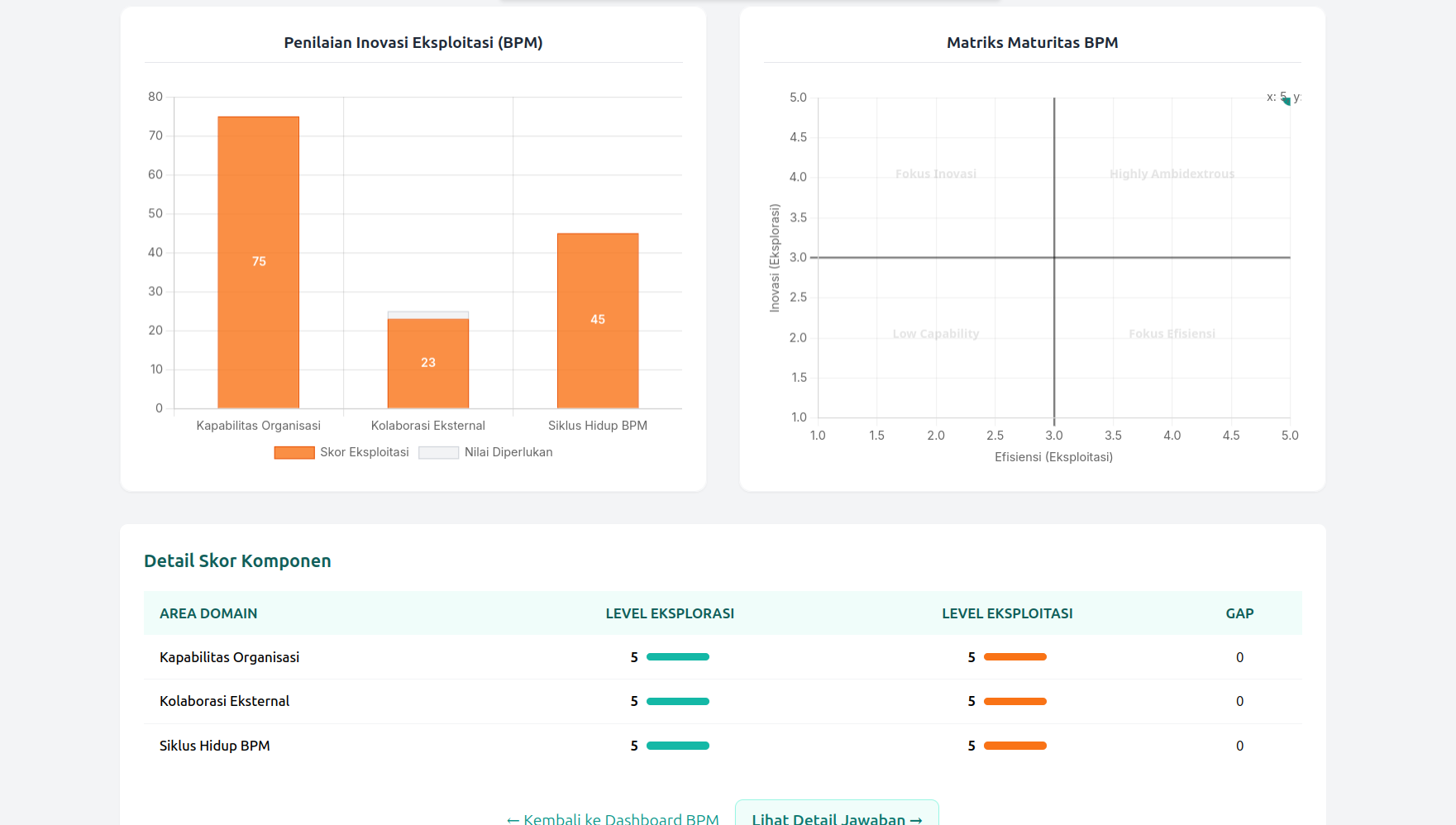Image resolution: width=1456 pixels, height=825 pixels.
Task: Click the Kolaborasi Eksternal bar showing 23
Action: (427, 363)
